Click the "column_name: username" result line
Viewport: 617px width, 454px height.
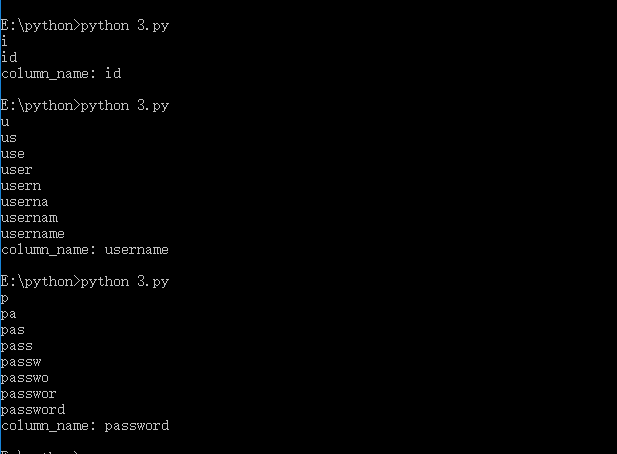(85, 249)
